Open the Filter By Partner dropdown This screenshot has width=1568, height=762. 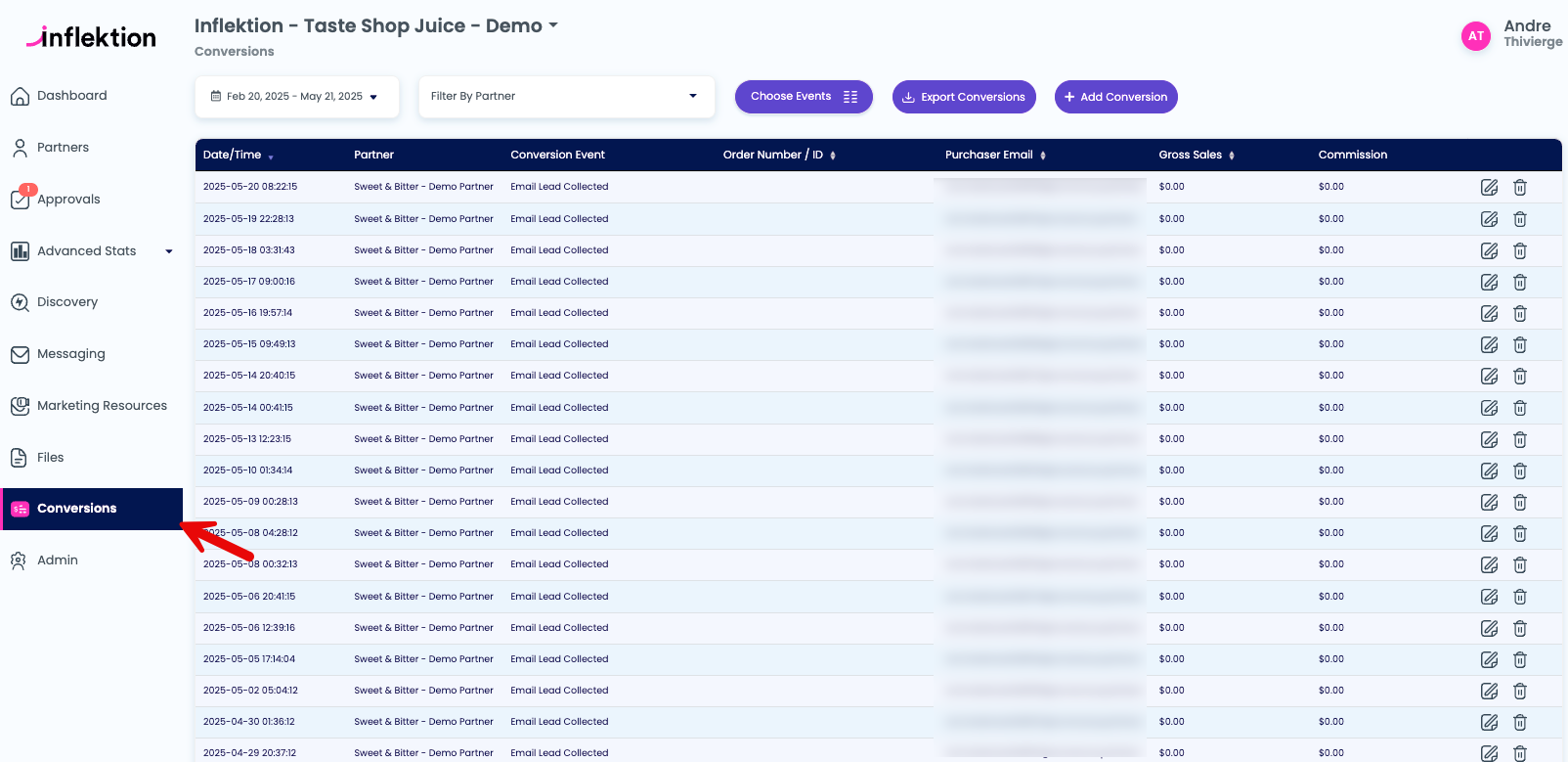pos(566,97)
